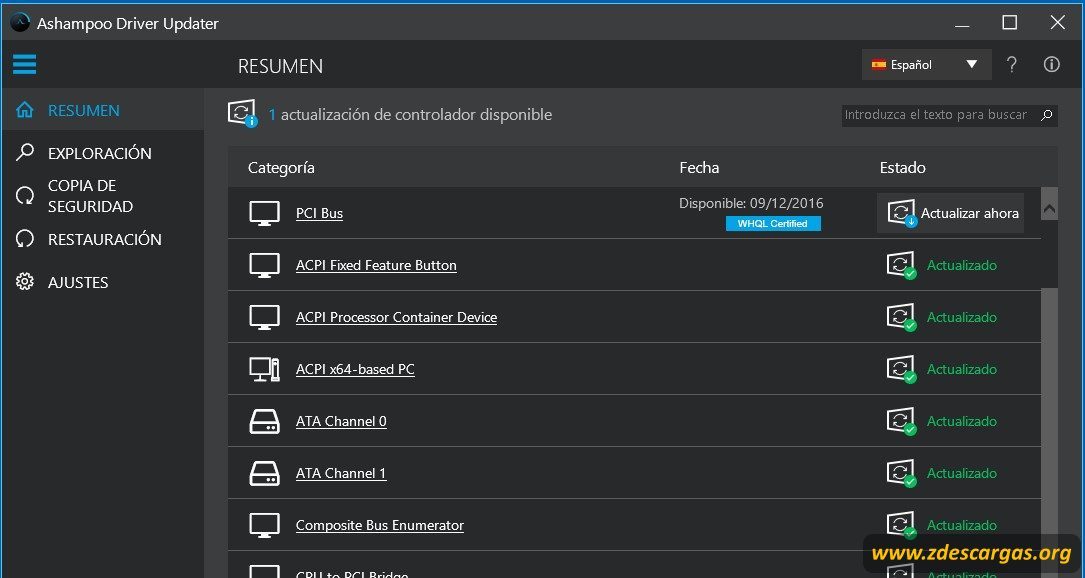
Task: Click status icon for ATA Channel 1
Action: (x=902, y=473)
